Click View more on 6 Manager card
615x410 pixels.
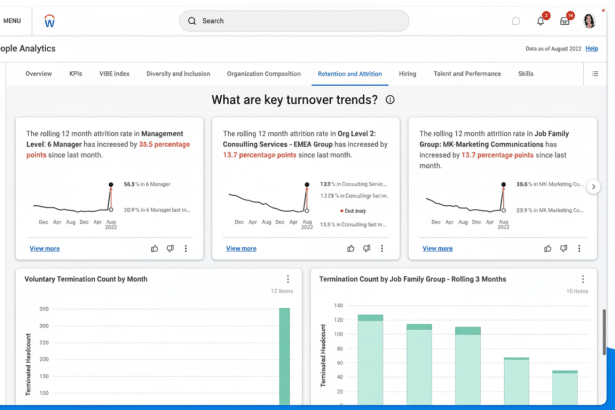coord(45,249)
